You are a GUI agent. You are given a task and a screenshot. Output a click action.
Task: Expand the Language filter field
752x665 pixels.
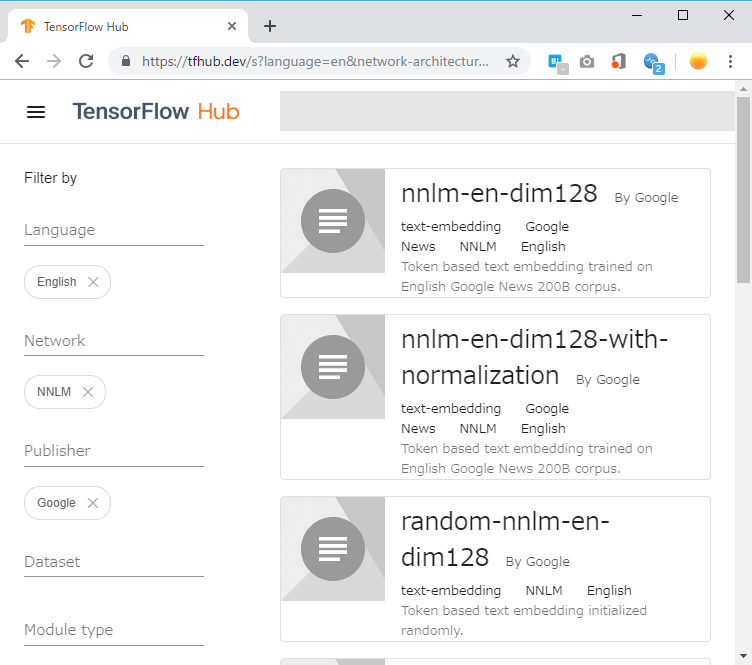(x=114, y=231)
